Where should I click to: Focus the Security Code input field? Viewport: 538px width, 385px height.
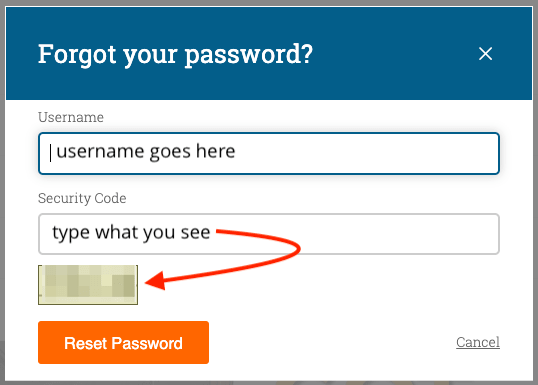point(269,234)
